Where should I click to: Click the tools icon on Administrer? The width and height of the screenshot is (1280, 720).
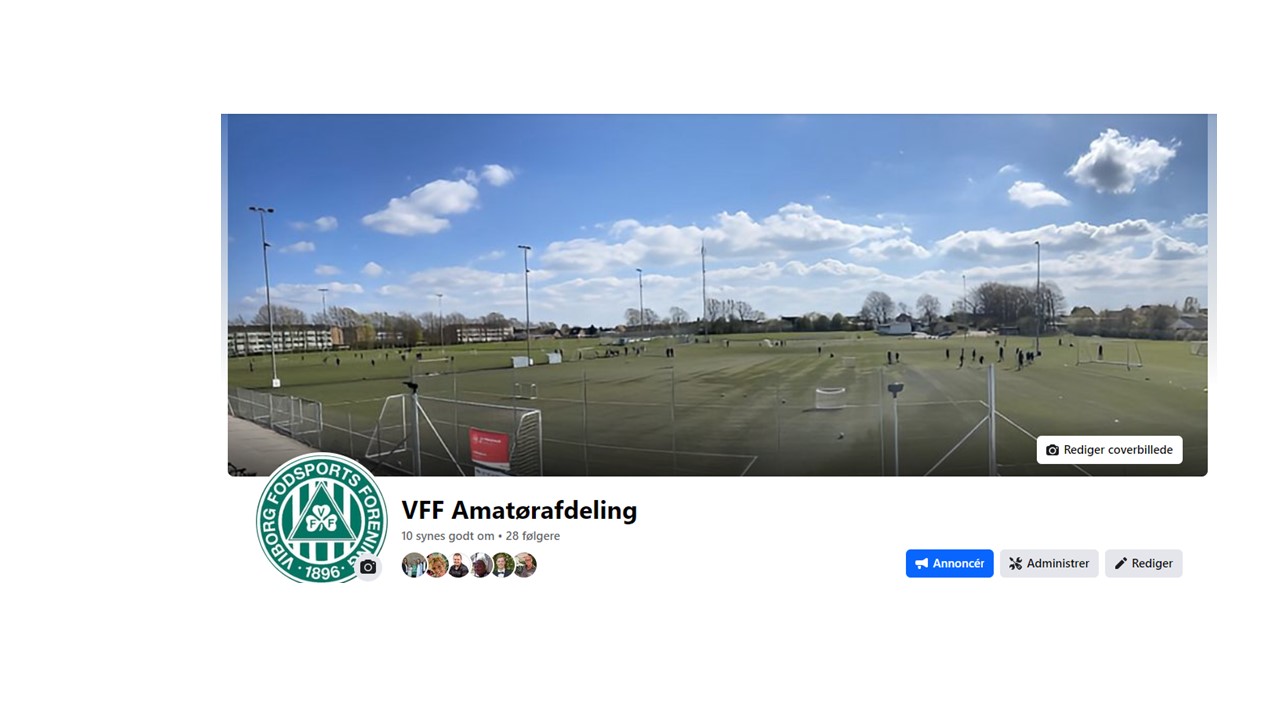(1015, 564)
